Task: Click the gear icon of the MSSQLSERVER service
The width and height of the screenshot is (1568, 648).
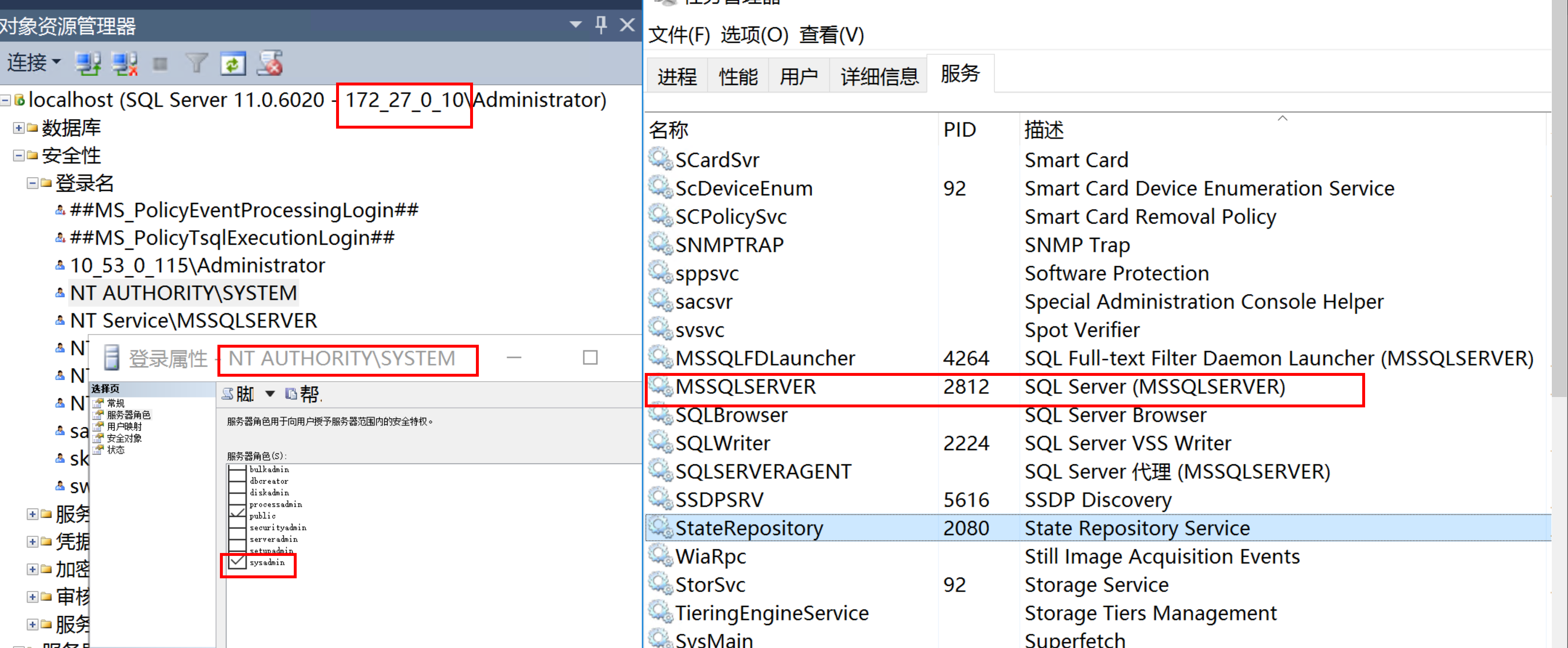Action: tap(660, 386)
